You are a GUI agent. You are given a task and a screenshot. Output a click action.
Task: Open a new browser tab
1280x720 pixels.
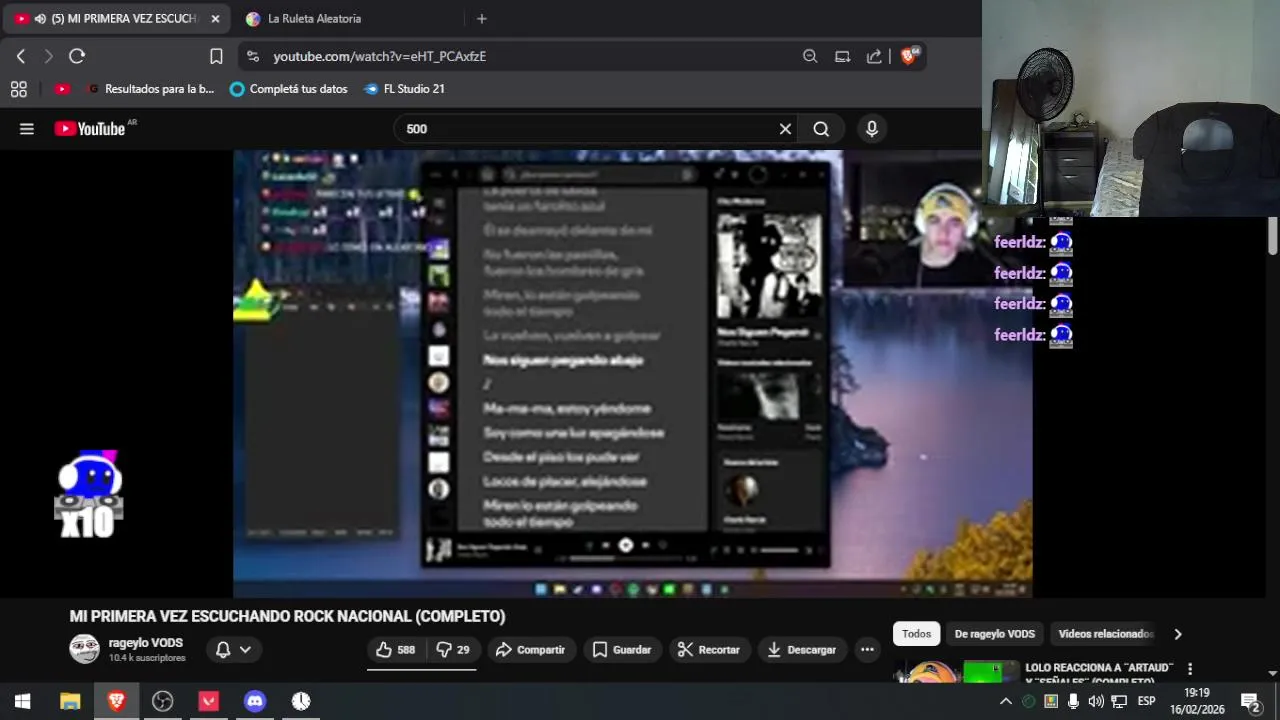pos(482,19)
